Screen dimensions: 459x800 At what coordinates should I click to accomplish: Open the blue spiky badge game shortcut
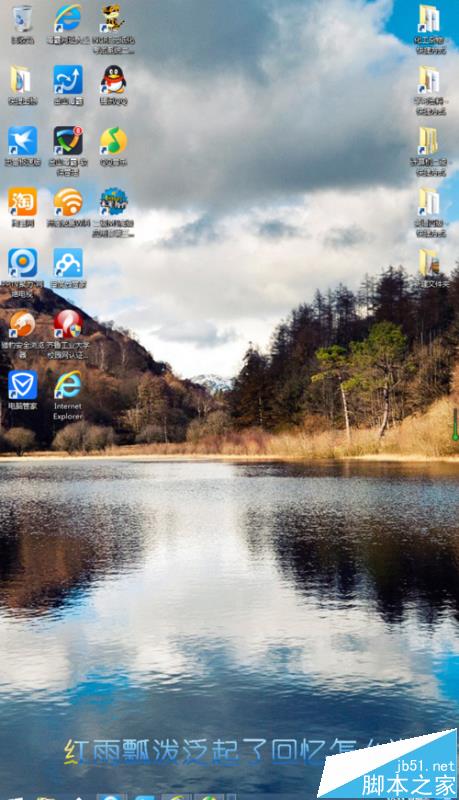click(x=113, y=204)
